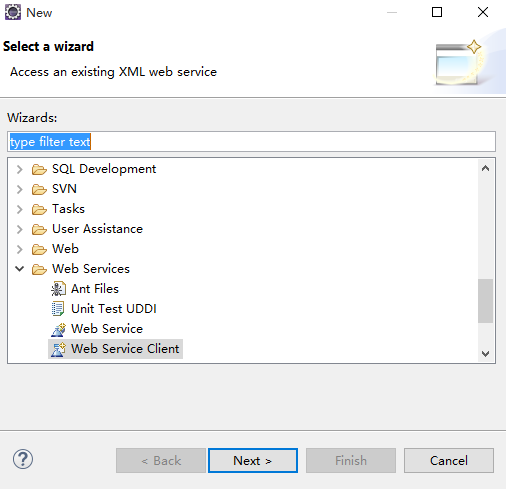The height and width of the screenshot is (489, 506).
Task: Click the SVN folder icon
Action: (x=39, y=189)
